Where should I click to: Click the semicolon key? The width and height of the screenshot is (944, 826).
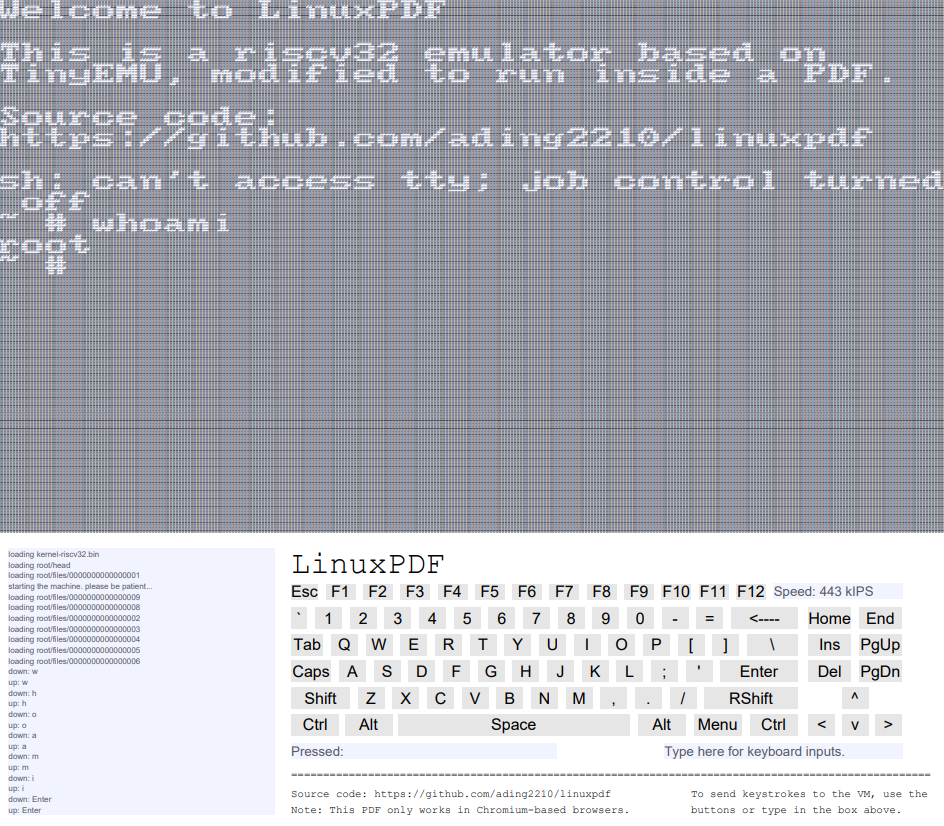(x=664, y=671)
